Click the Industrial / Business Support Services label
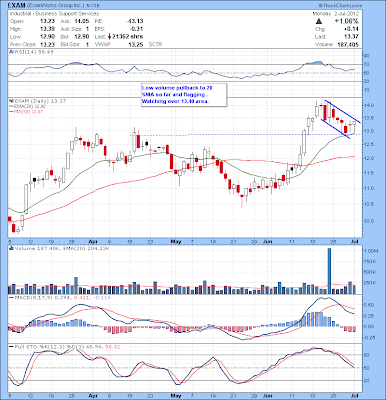The width and height of the screenshot is (386, 400). click(x=54, y=14)
